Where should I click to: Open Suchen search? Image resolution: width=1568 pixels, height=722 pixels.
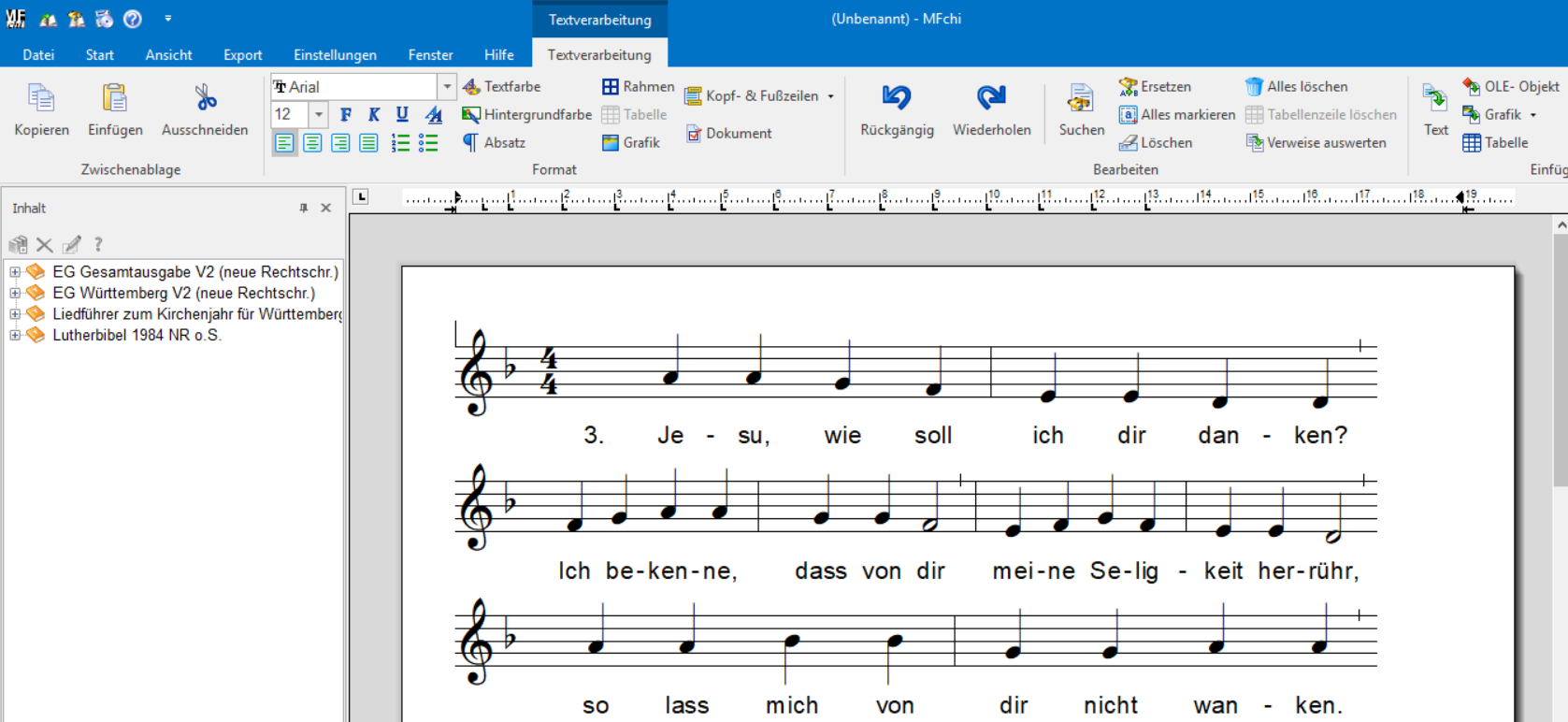pos(1081,110)
